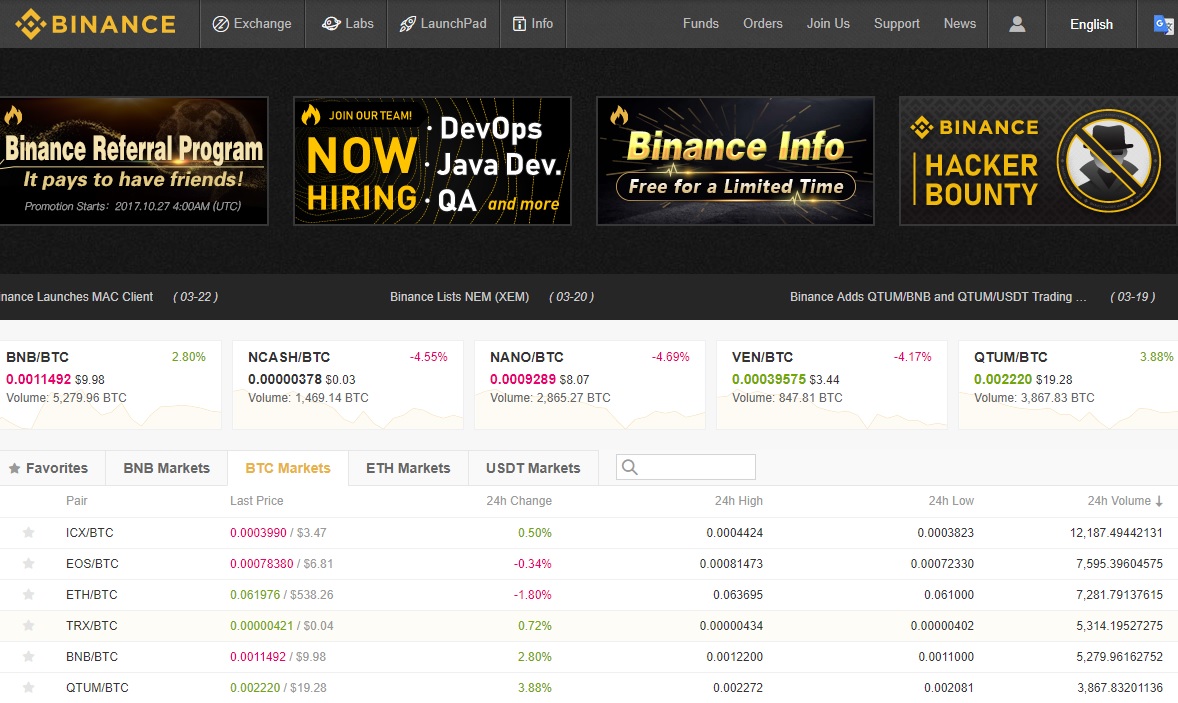Open the NCASH/BTC ticker card
1178x703 pixels.
click(348, 385)
